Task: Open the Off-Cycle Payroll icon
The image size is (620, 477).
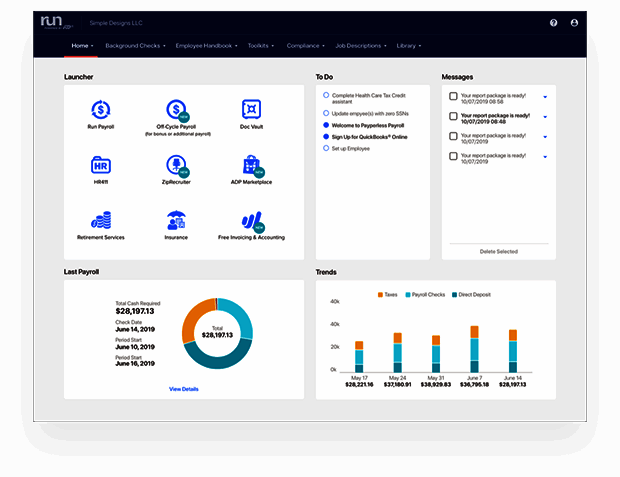Action: pyautogui.click(x=177, y=110)
